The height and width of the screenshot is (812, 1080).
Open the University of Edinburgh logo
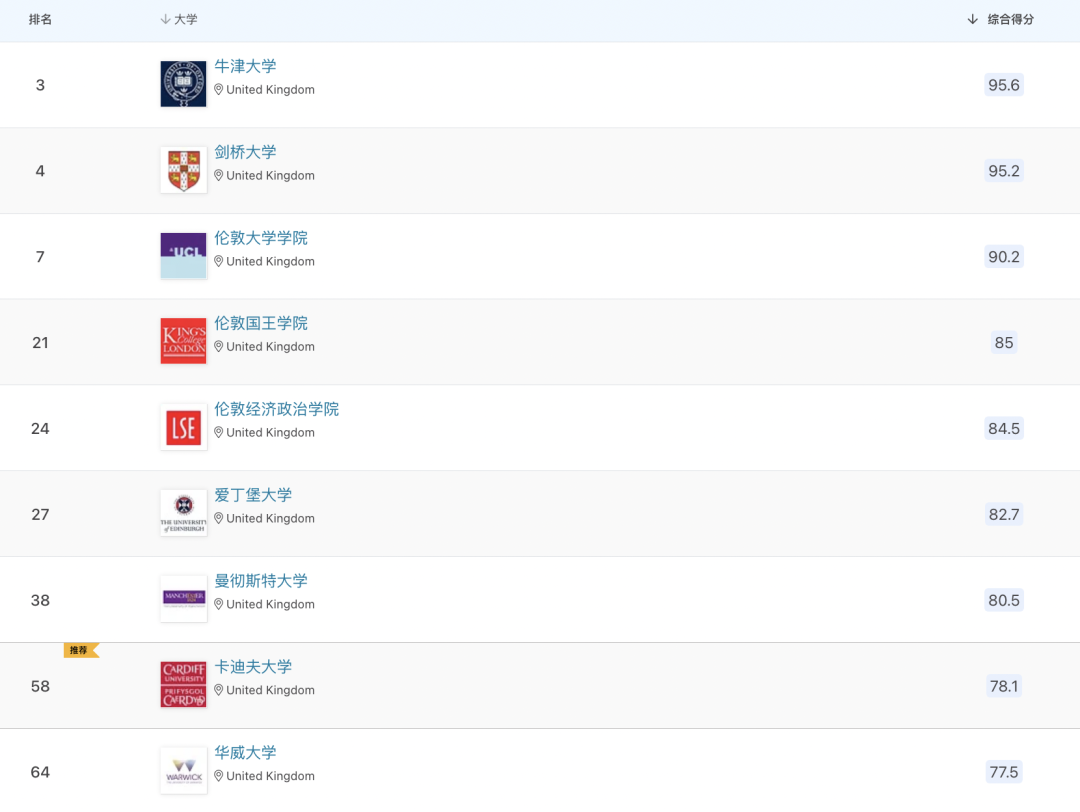coord(183,513)
